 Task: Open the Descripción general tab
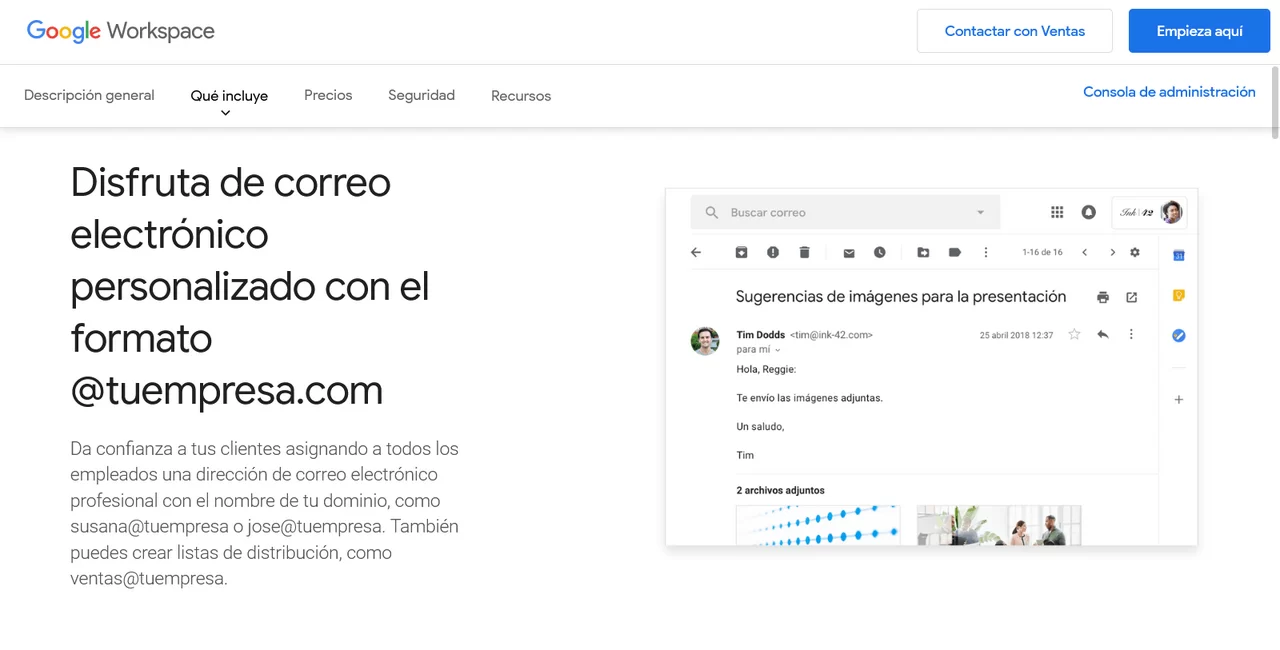click(x=89, y=95)
